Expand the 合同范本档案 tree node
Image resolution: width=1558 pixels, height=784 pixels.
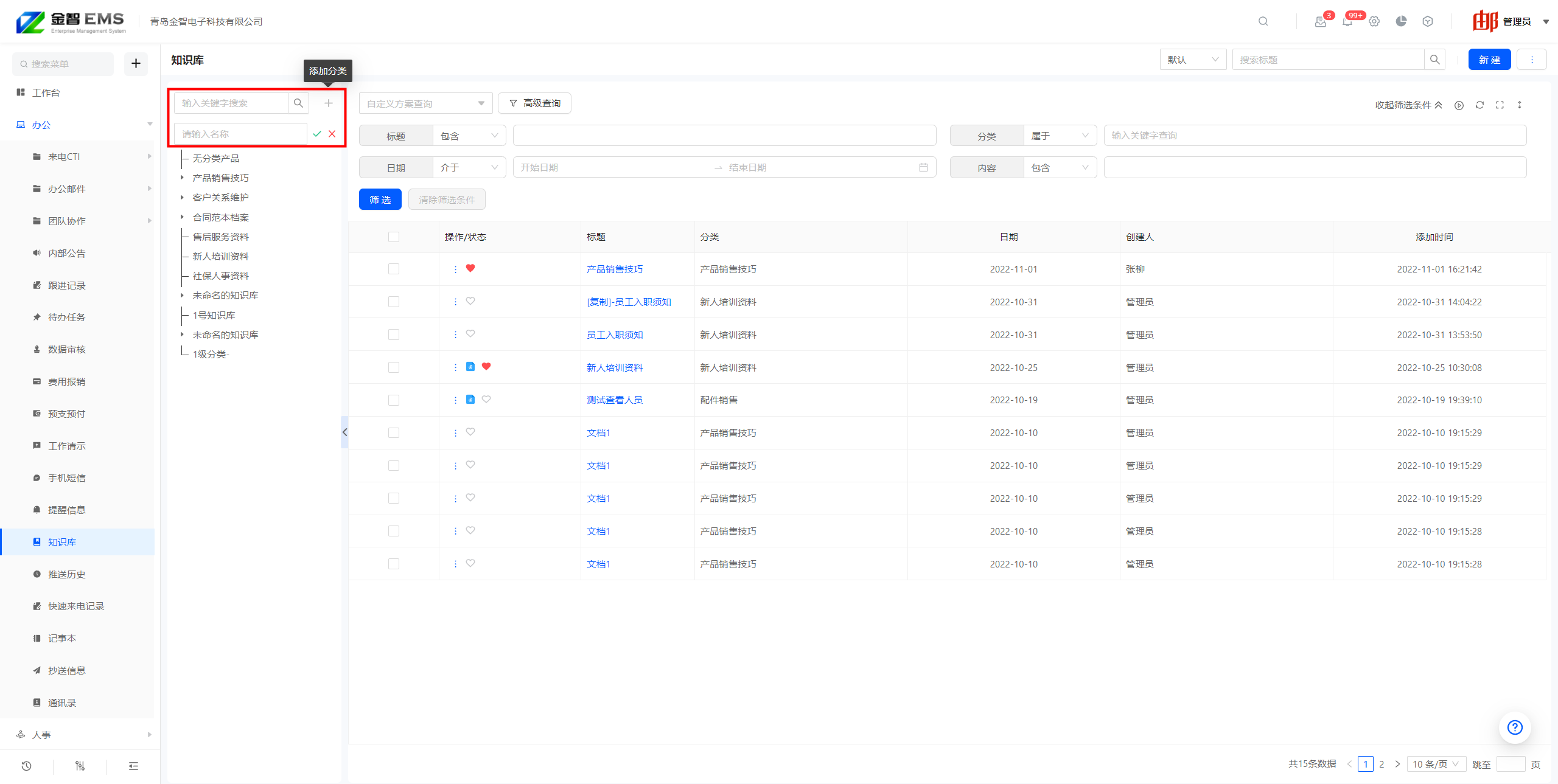182,217
